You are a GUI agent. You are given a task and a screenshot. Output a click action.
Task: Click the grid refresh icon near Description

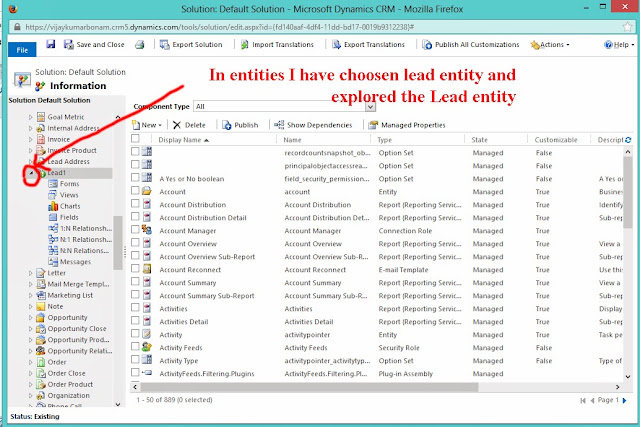click(628, 140)
